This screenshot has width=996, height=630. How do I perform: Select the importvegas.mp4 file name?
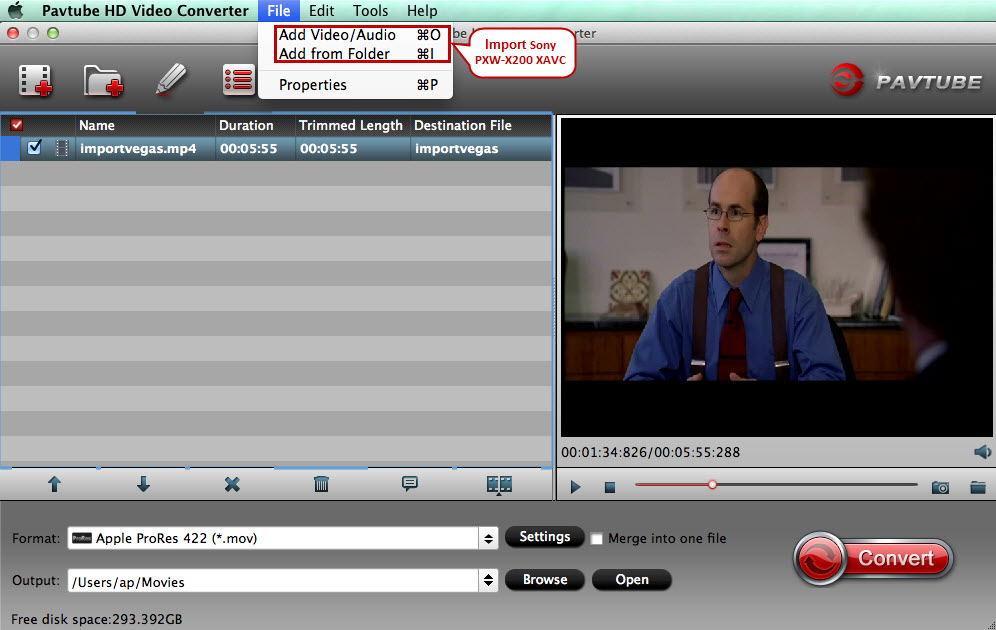tap(138, 149)
